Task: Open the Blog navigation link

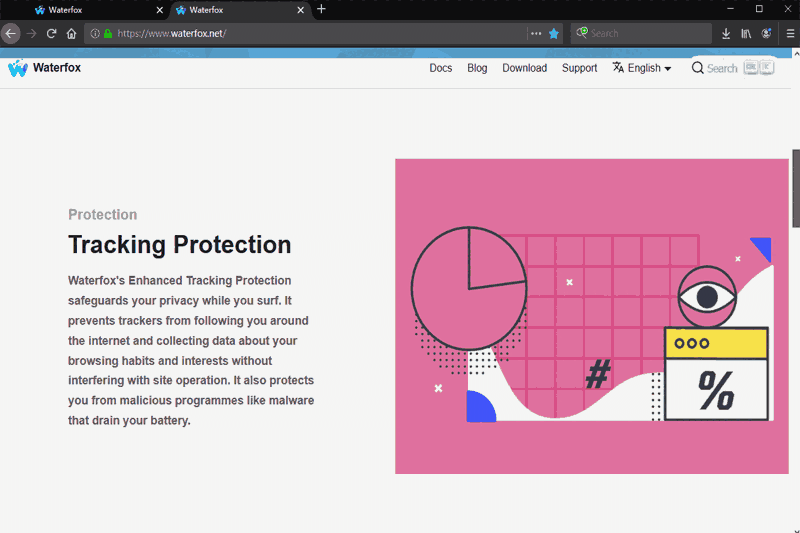Action: click(477, 68)
